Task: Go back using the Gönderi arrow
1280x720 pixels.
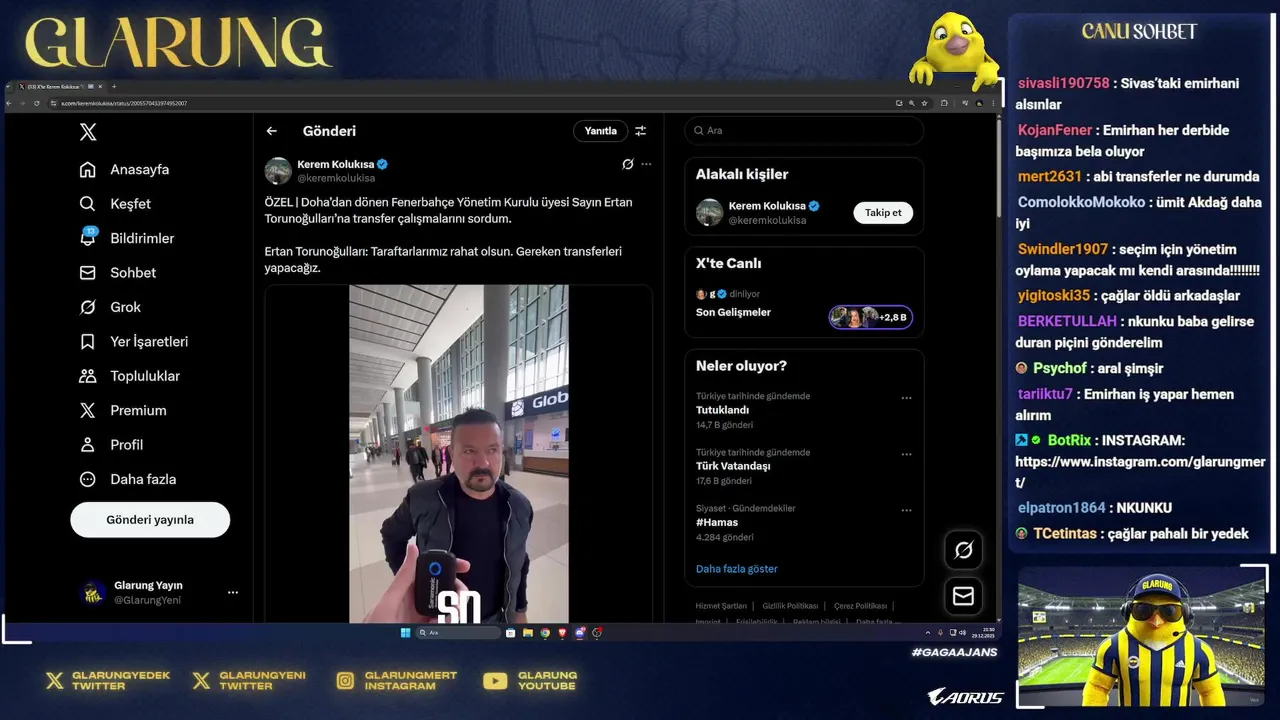Action: tap(272, 131)
